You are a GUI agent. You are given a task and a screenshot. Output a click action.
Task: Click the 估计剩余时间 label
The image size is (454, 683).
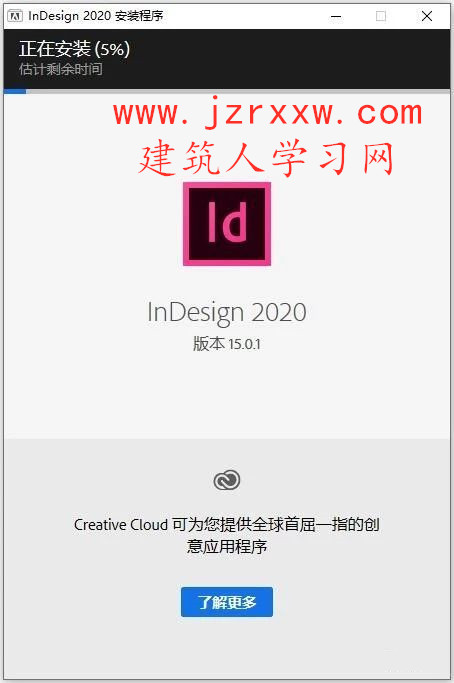pos(61,69)
